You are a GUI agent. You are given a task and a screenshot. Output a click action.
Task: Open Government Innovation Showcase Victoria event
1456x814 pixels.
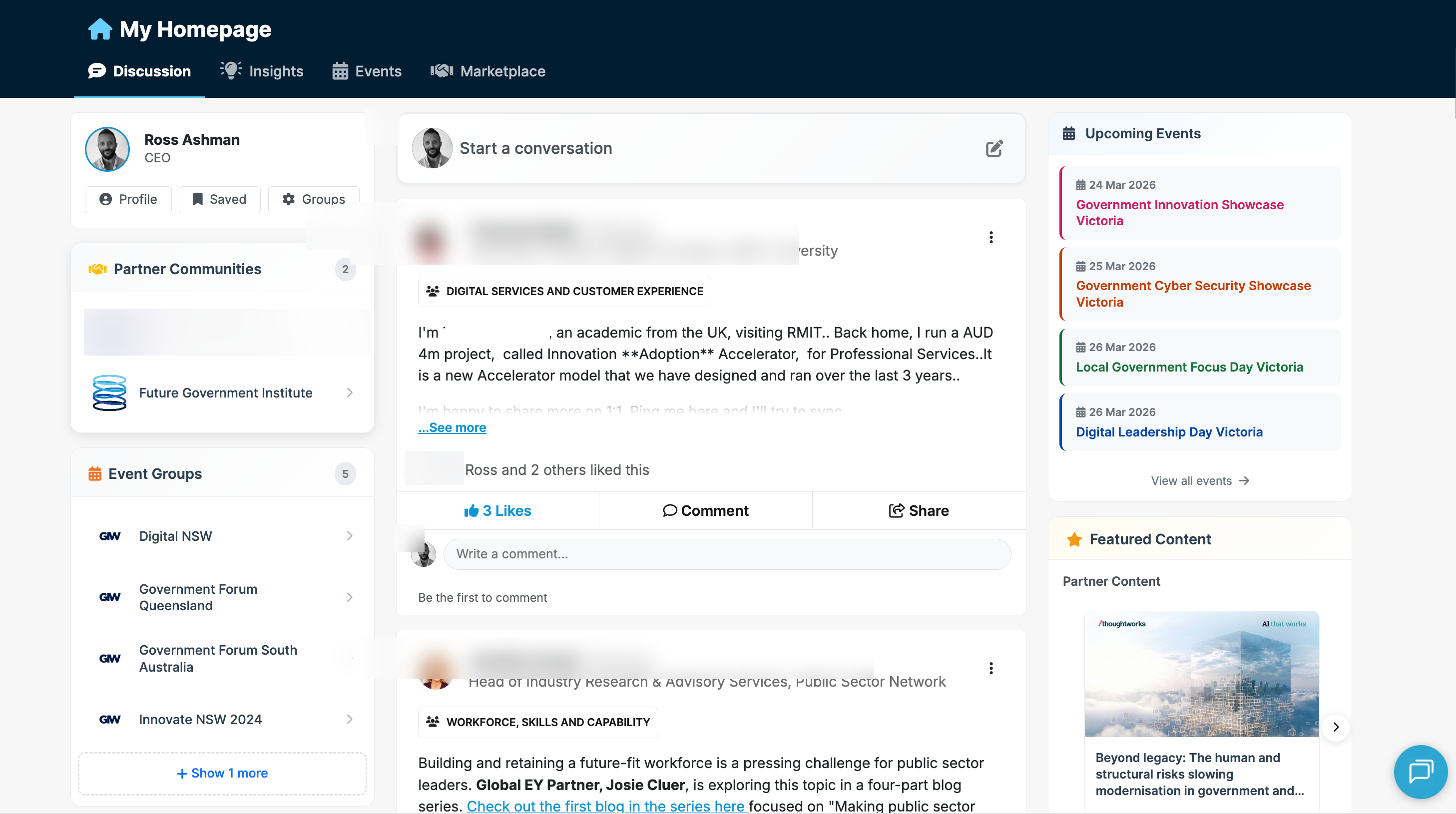1200,203
